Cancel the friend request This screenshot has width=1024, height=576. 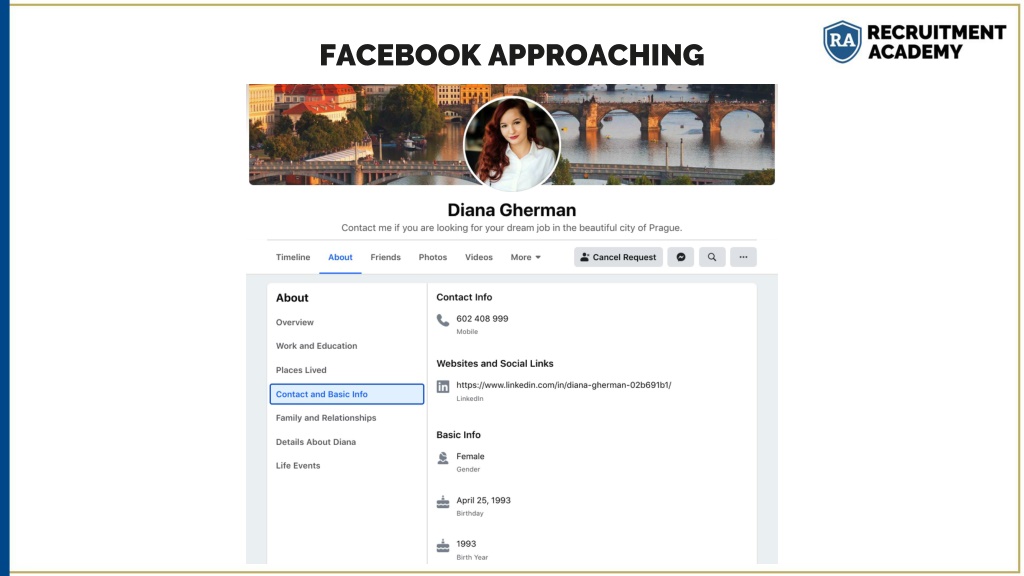(618, 257)
